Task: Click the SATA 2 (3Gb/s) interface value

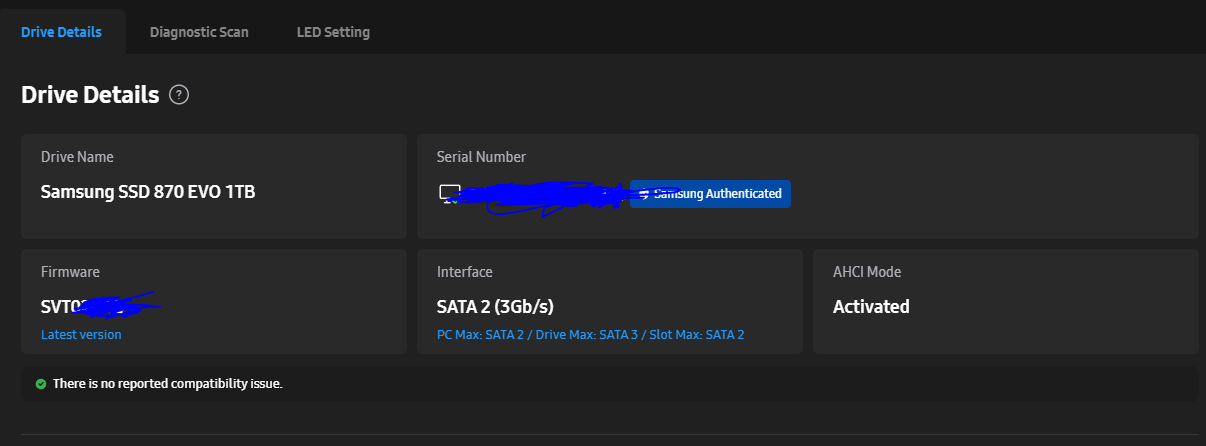Action: coord(495,307)
